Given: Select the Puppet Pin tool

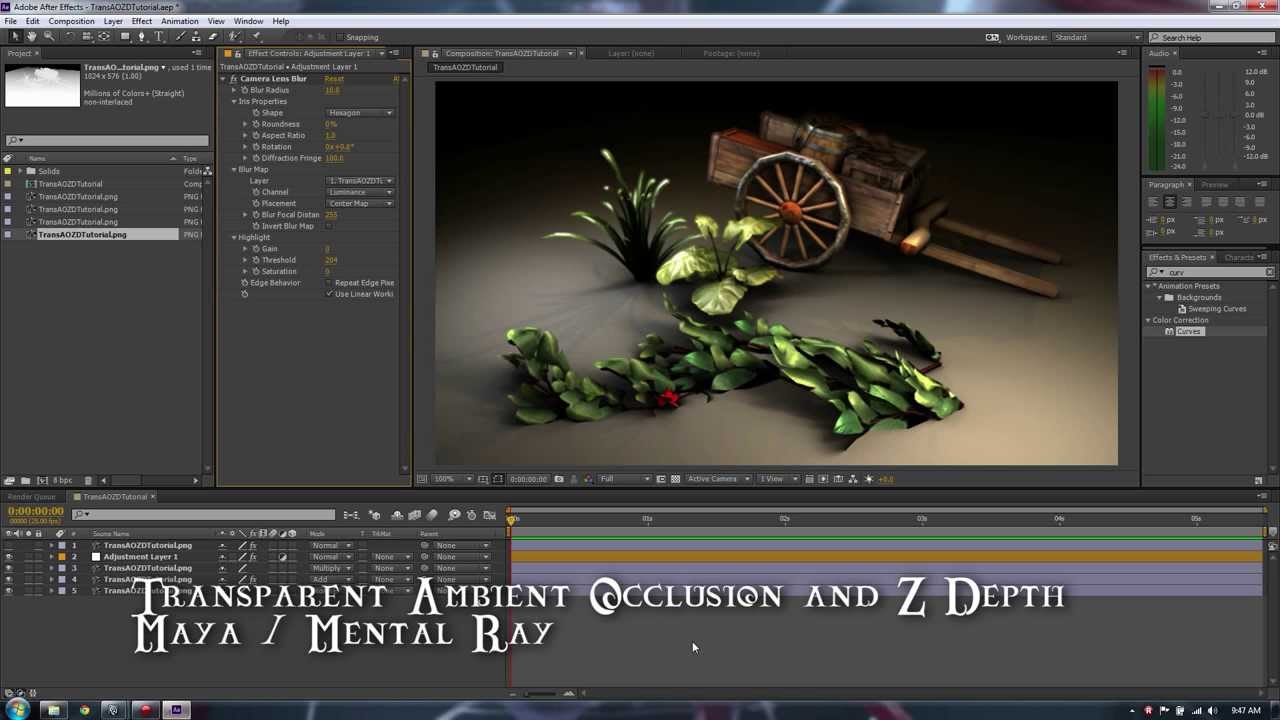Looking at the screenshot, I should [x=256, y=37].
